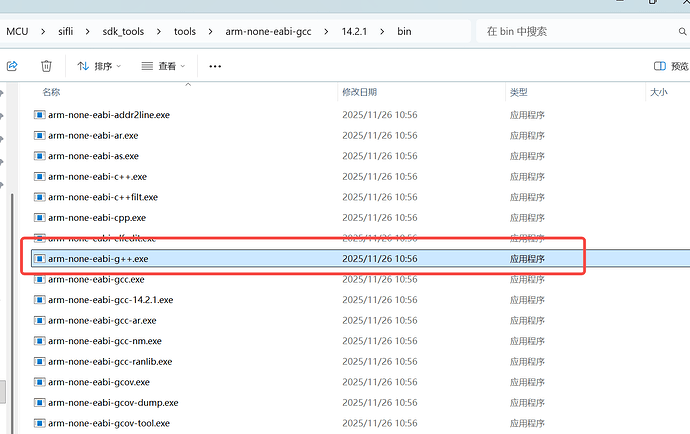The width and height of the screenshot is (690, 434).
Task: Open the 查看 view dropdown
Action: pos(164,66)
